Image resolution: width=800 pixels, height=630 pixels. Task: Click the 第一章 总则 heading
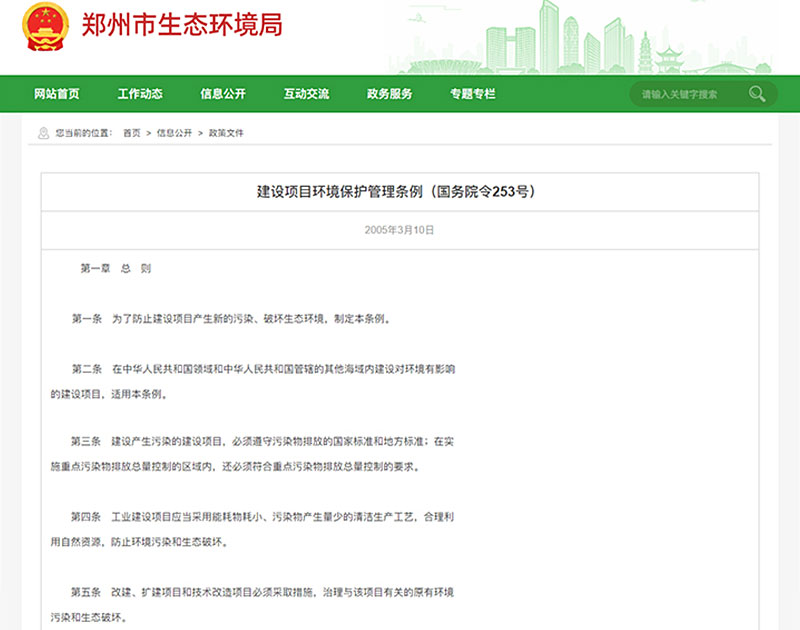point(115,269)
